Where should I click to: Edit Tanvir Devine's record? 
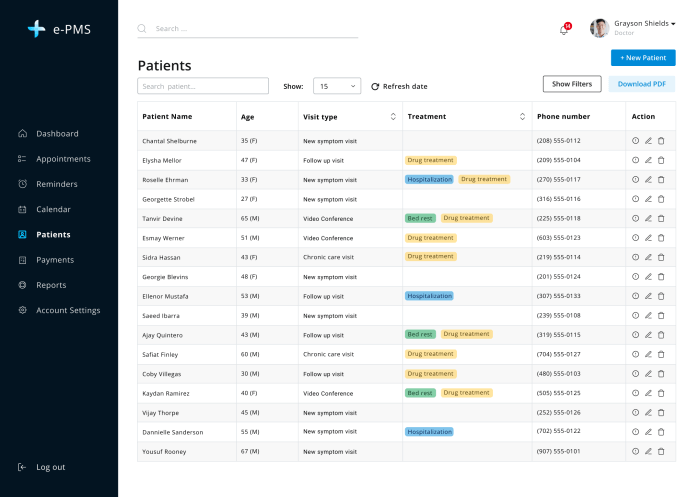(x=648, y=218)
